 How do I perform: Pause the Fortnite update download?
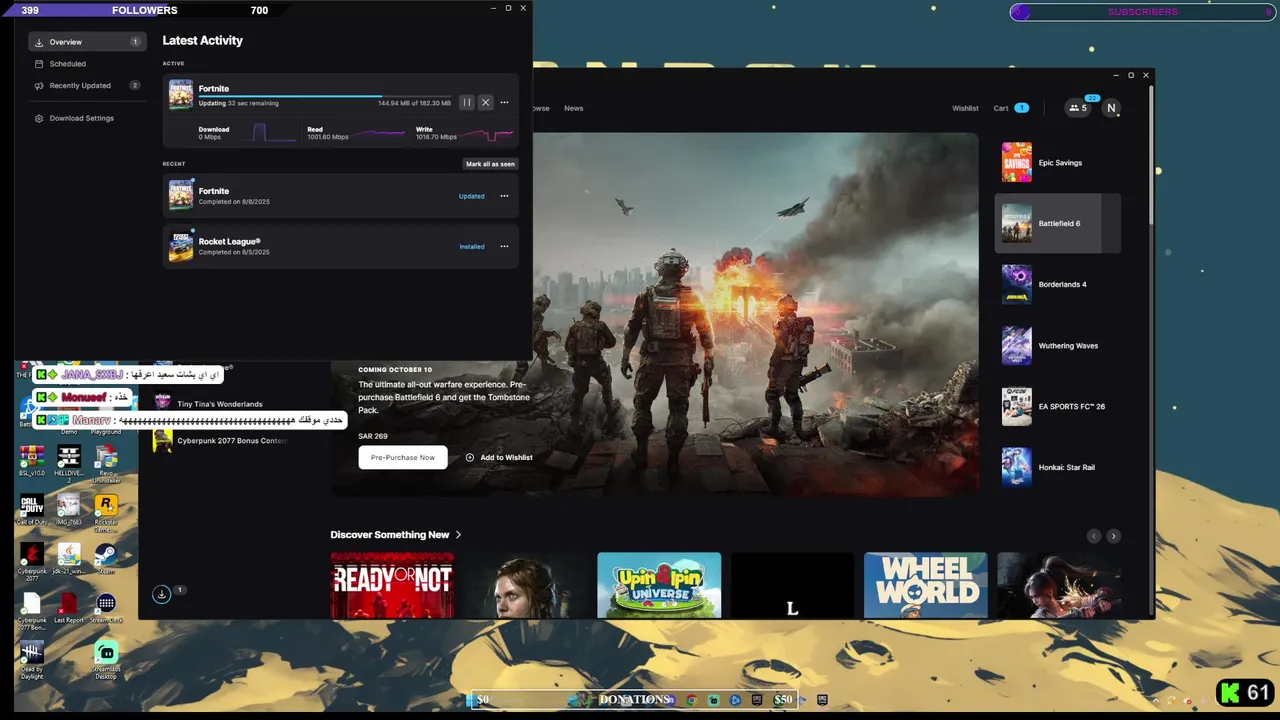pos(467,102)
